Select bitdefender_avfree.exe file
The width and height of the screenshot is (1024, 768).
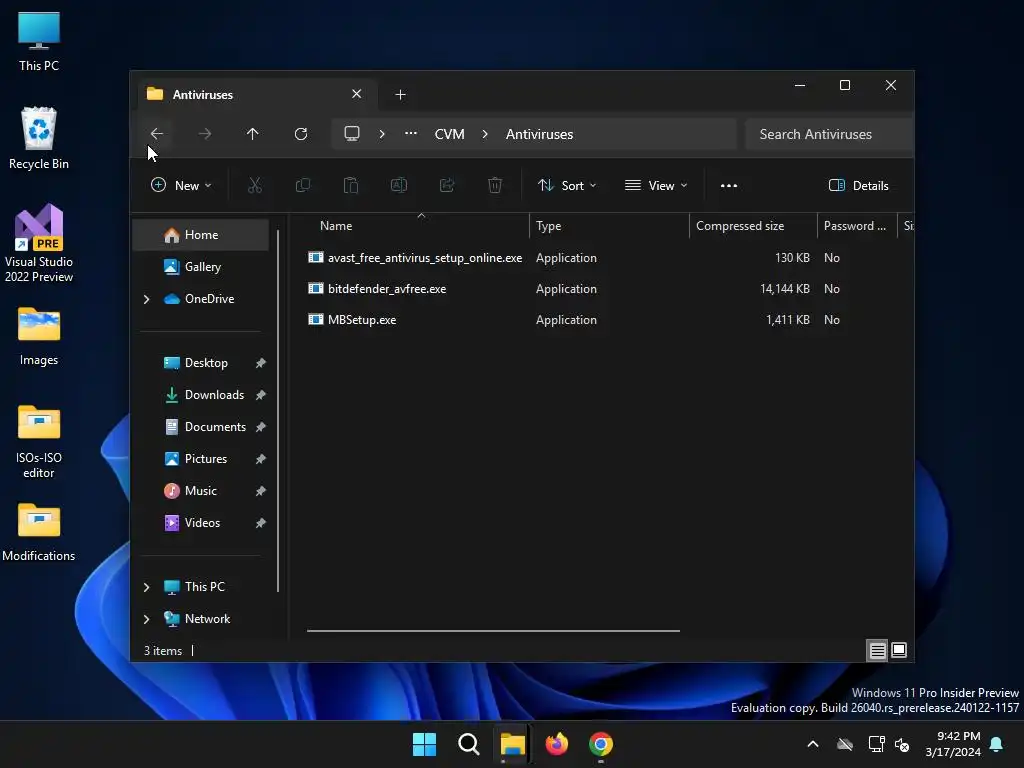(x=387, y=289)
